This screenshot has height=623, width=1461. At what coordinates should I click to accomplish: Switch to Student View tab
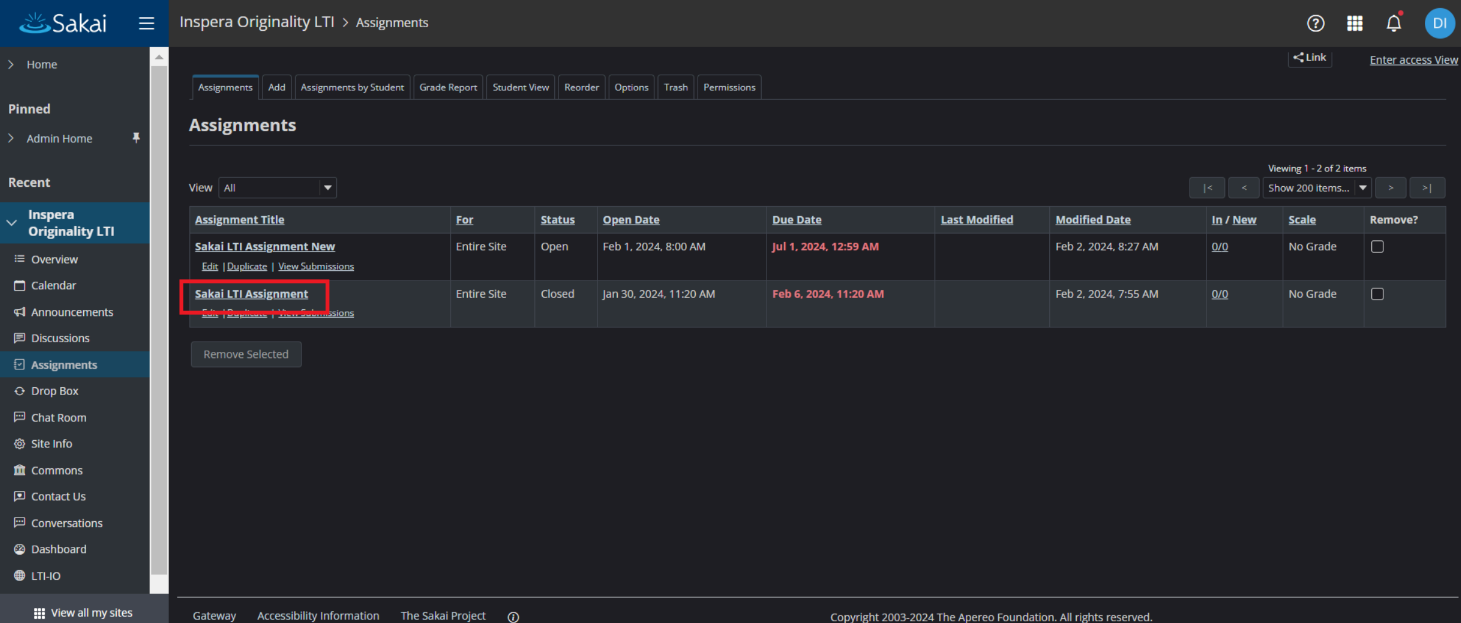[521, 87]
